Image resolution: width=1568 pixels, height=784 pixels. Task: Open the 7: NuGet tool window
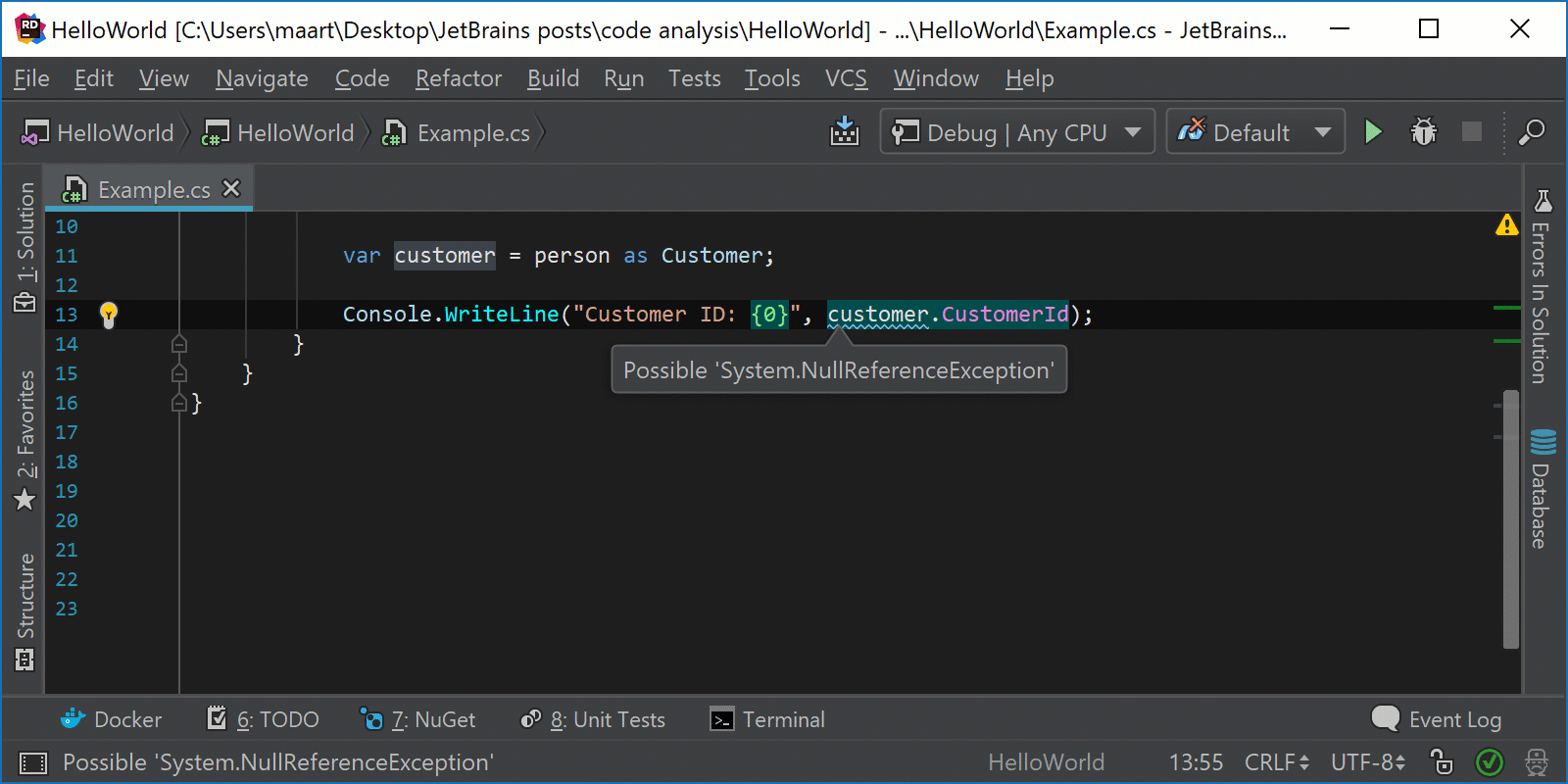click(x=417, y=719)
